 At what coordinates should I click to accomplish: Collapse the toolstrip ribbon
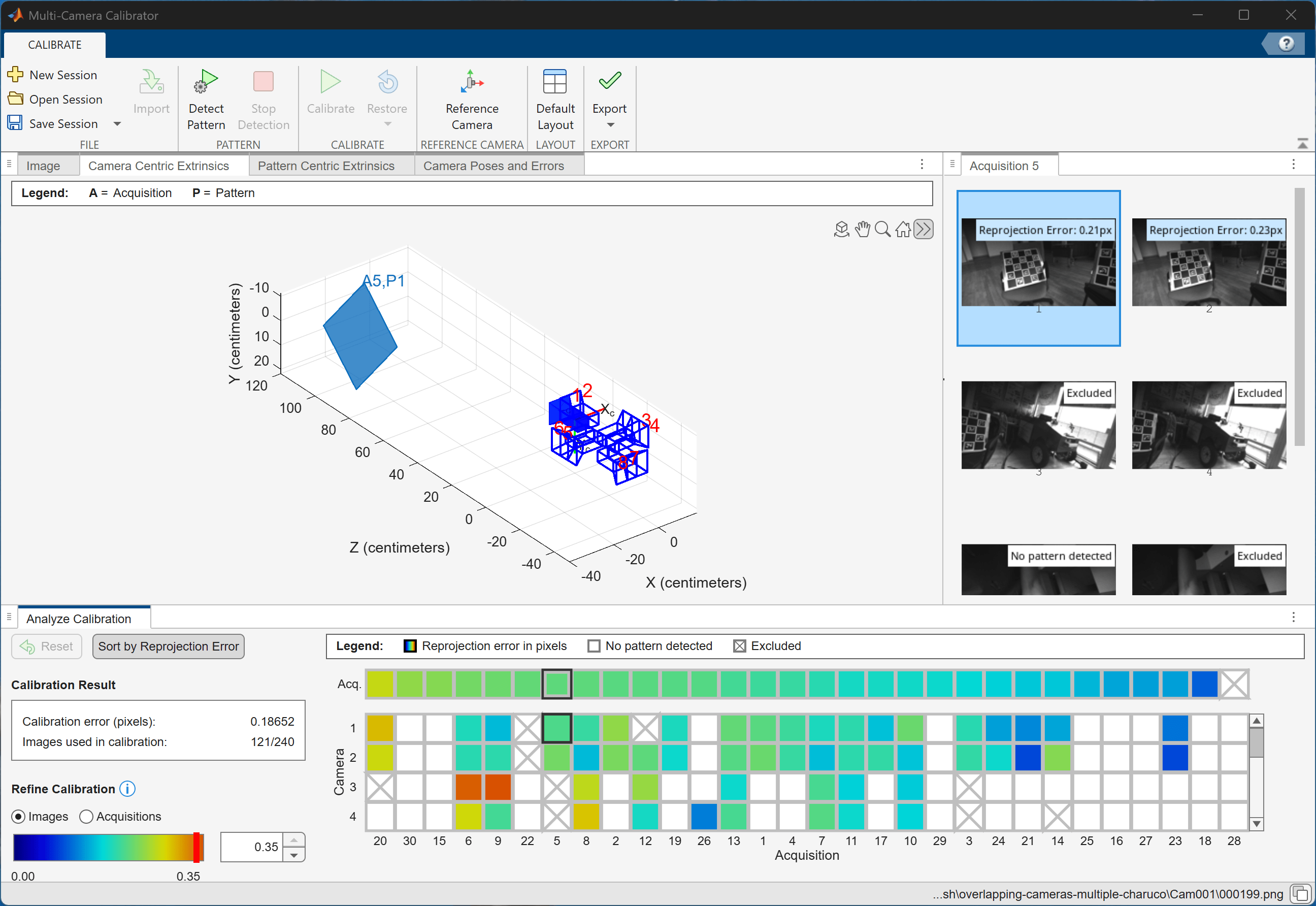(1302, 144)
